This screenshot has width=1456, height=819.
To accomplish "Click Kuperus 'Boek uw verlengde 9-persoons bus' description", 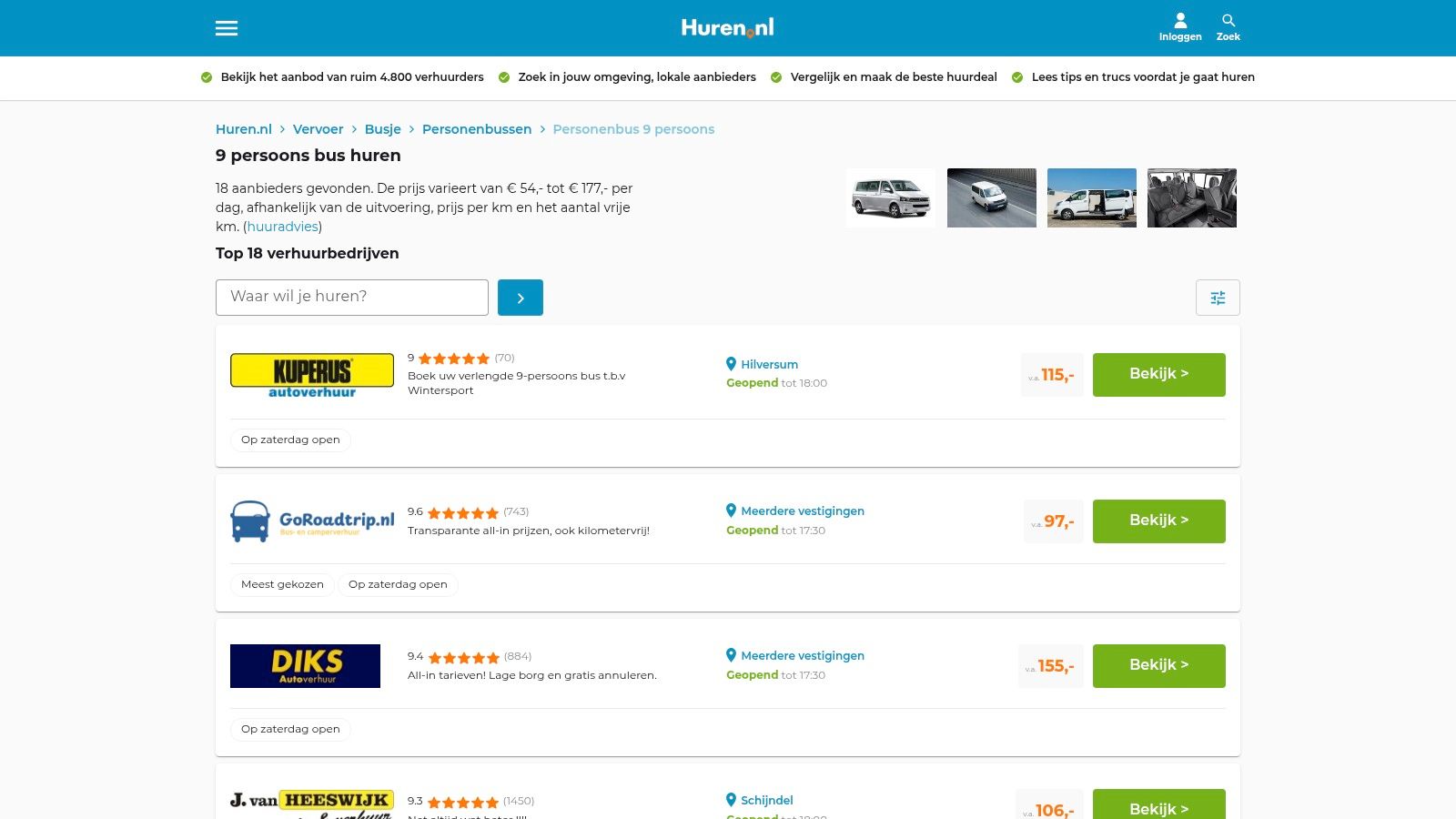I will coord(517,383).
